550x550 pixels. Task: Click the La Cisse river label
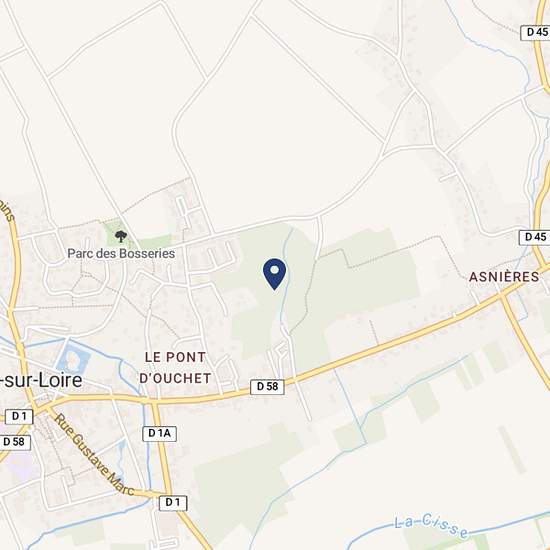tap(431, 527)
